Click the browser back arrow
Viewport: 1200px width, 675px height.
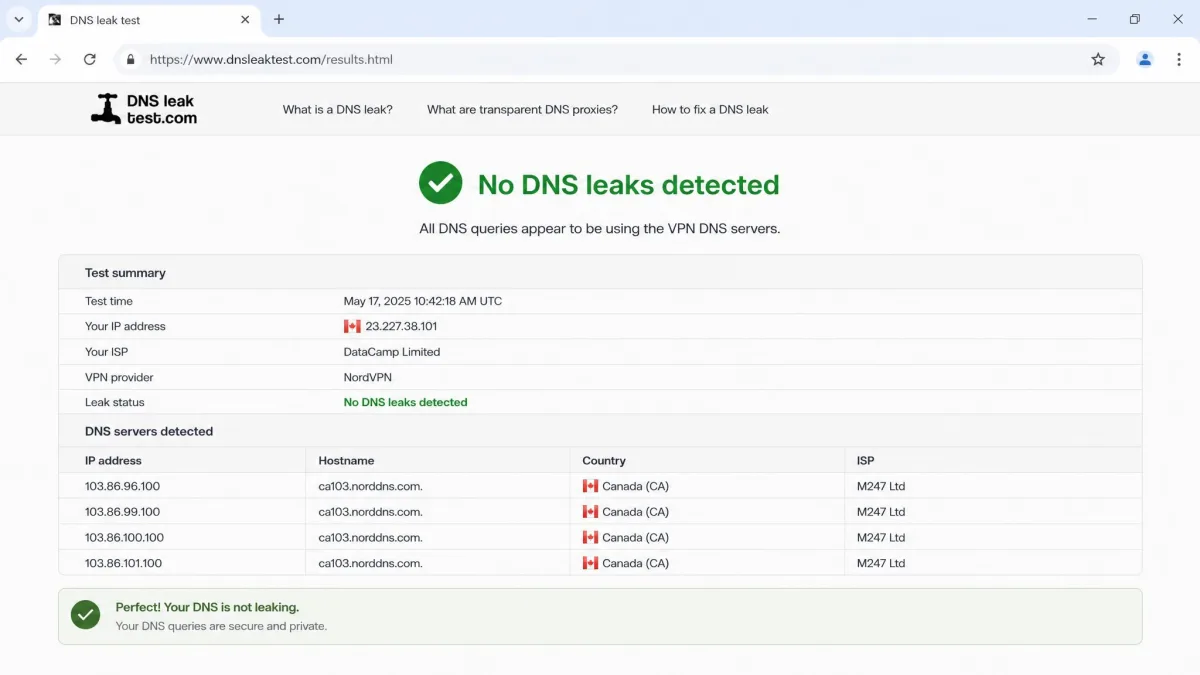click(21, 59)
